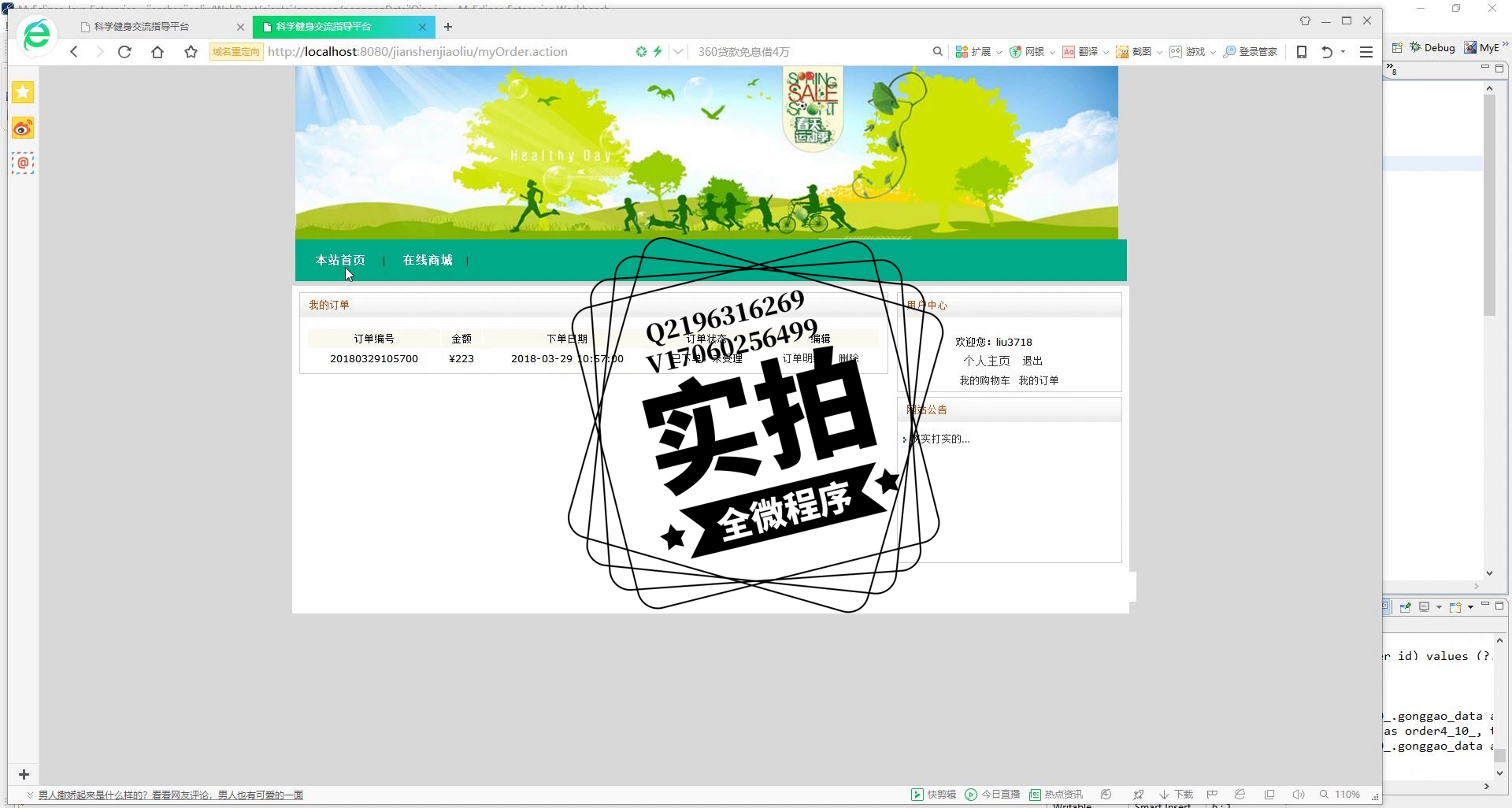The image size is (1512, 808).
Task: Click the plus icon at the sidebar bottom
Action: (24, 775)
